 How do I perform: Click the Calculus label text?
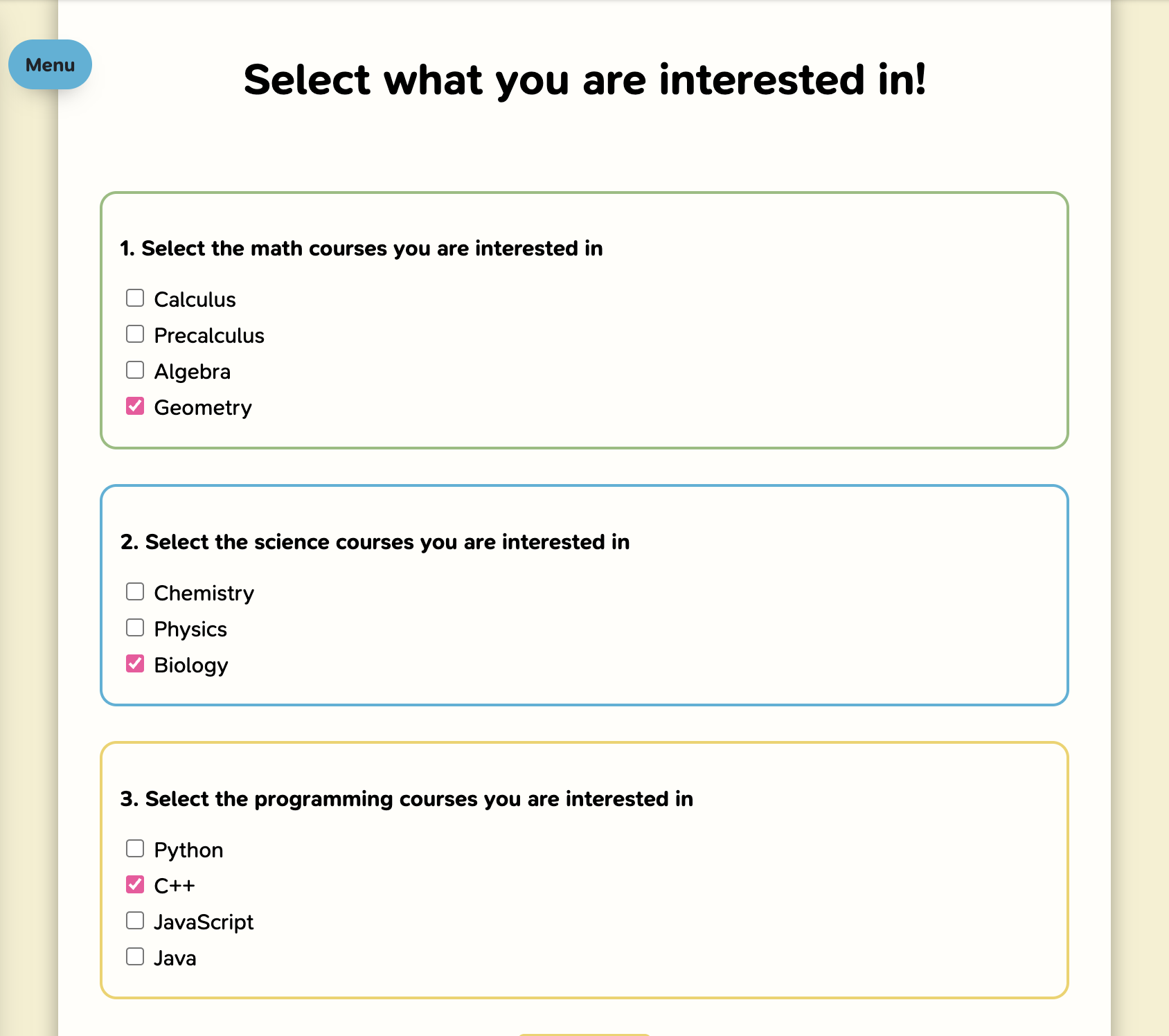coord(195,299)
